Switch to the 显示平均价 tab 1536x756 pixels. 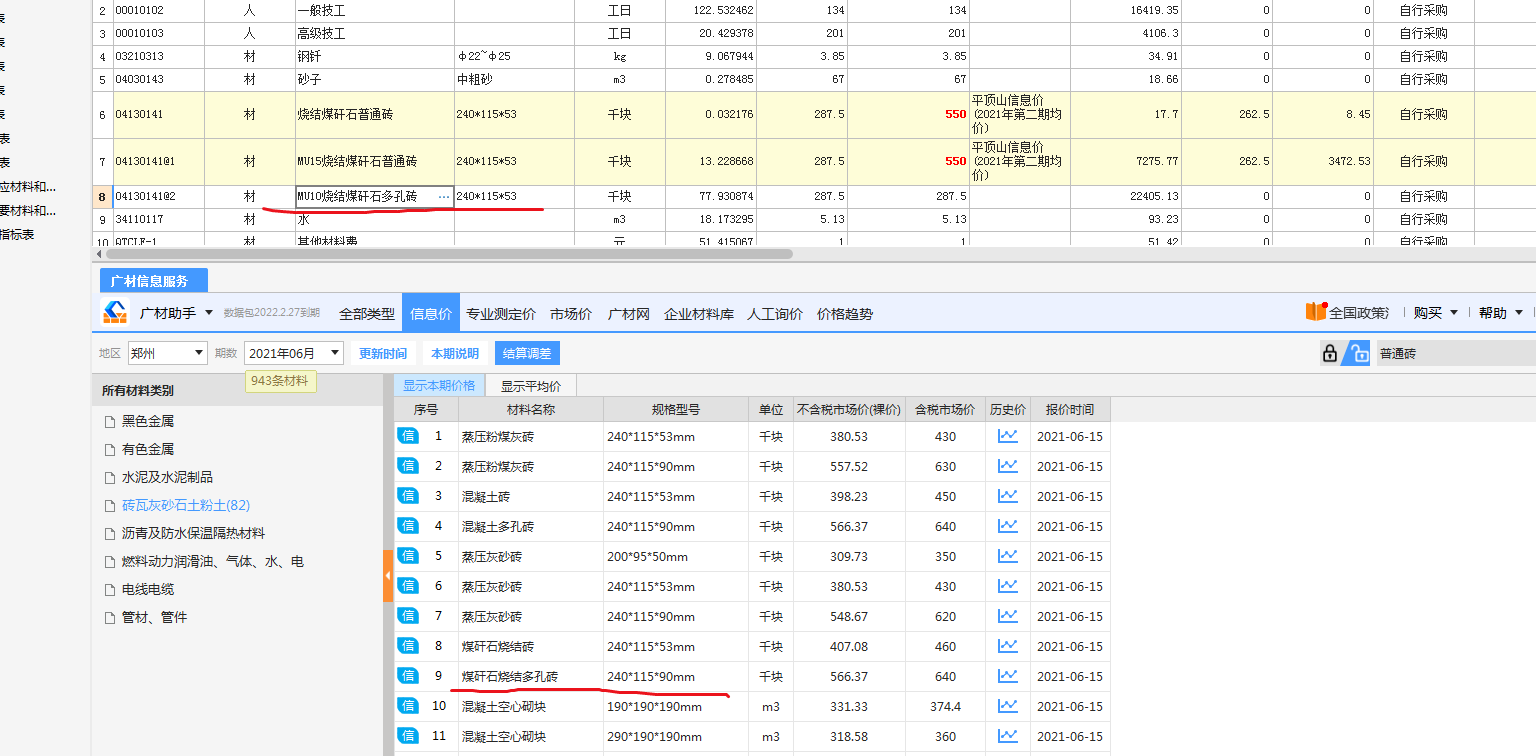tap(531, 385)
